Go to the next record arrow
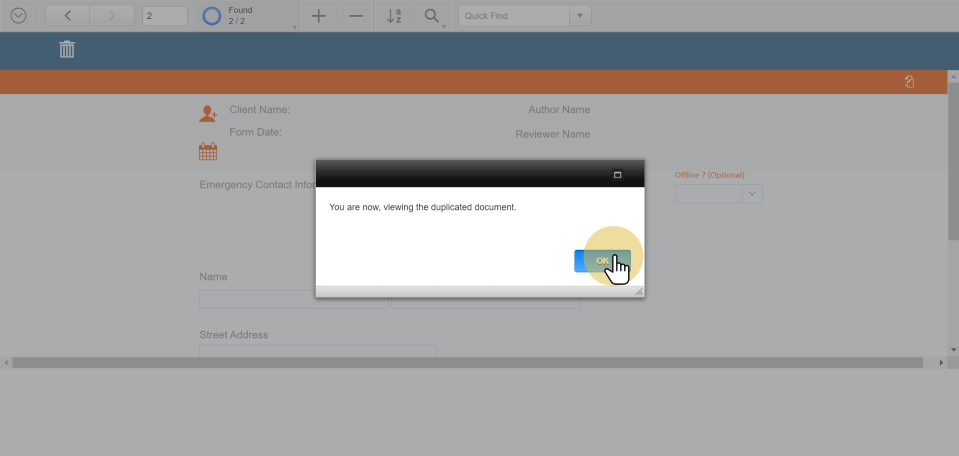The image size is (959, 456). point(111,16)
